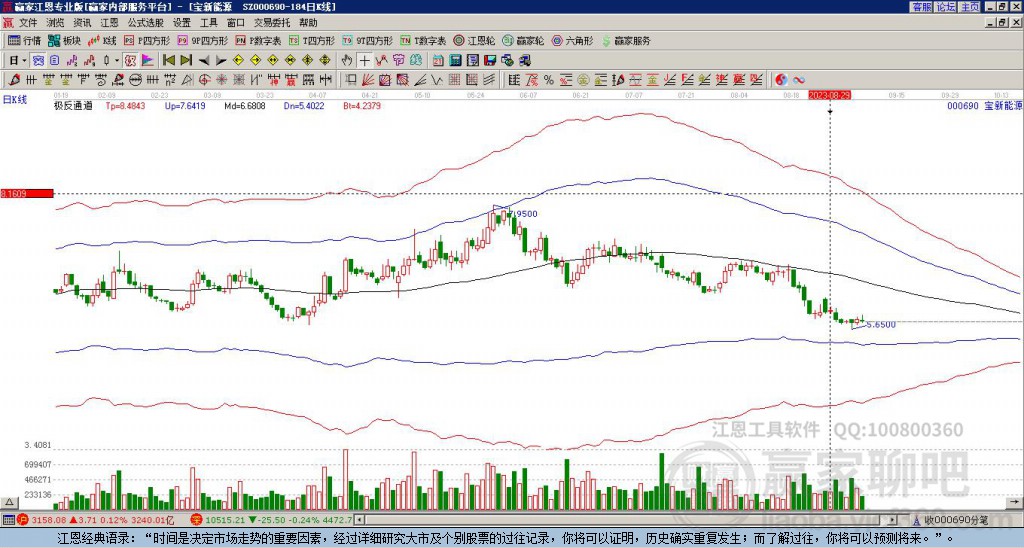Open the 公式选股 menu
This screenshot has height=548, width=1024.
[x=146, y=23]
